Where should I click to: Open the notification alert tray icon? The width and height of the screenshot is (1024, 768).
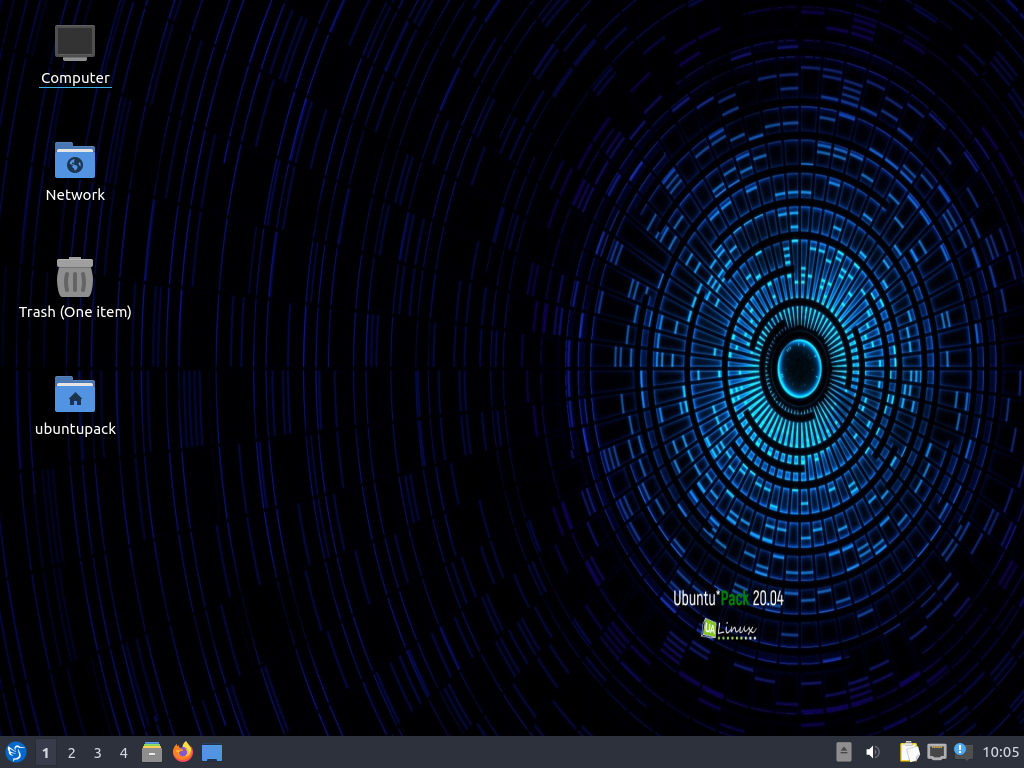(x=963, y=752)
